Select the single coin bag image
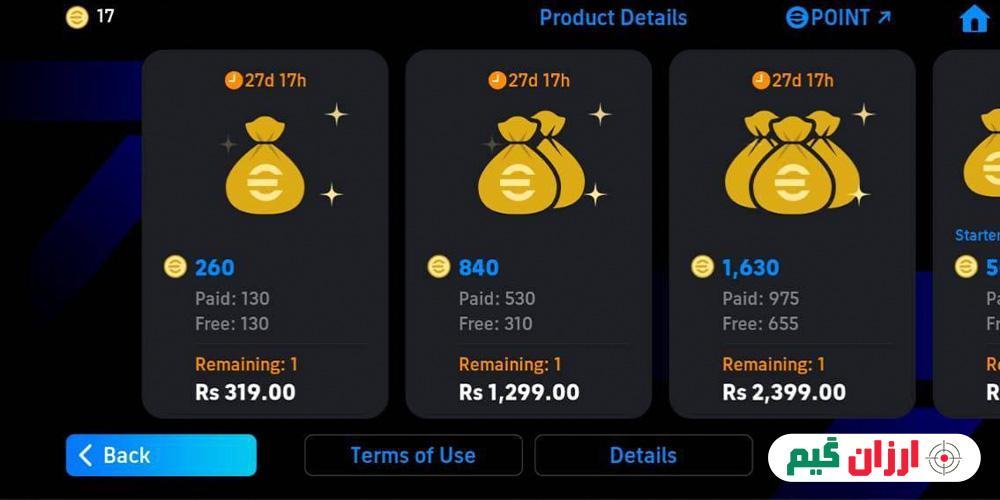This screenshot has height=500, width=1000. coord(265,165)
